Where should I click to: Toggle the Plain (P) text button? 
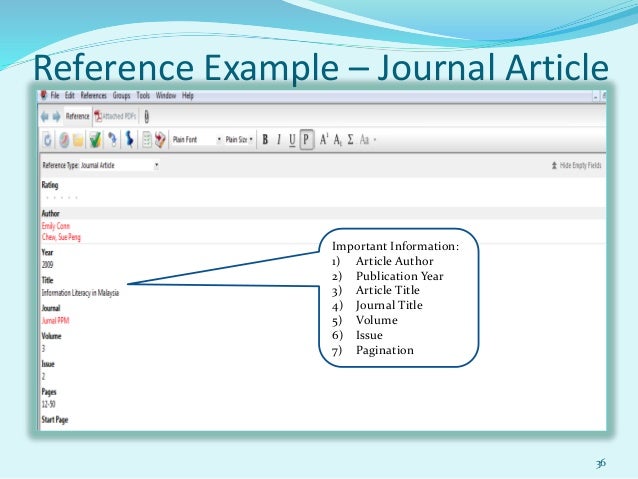[x=306, y=140]
